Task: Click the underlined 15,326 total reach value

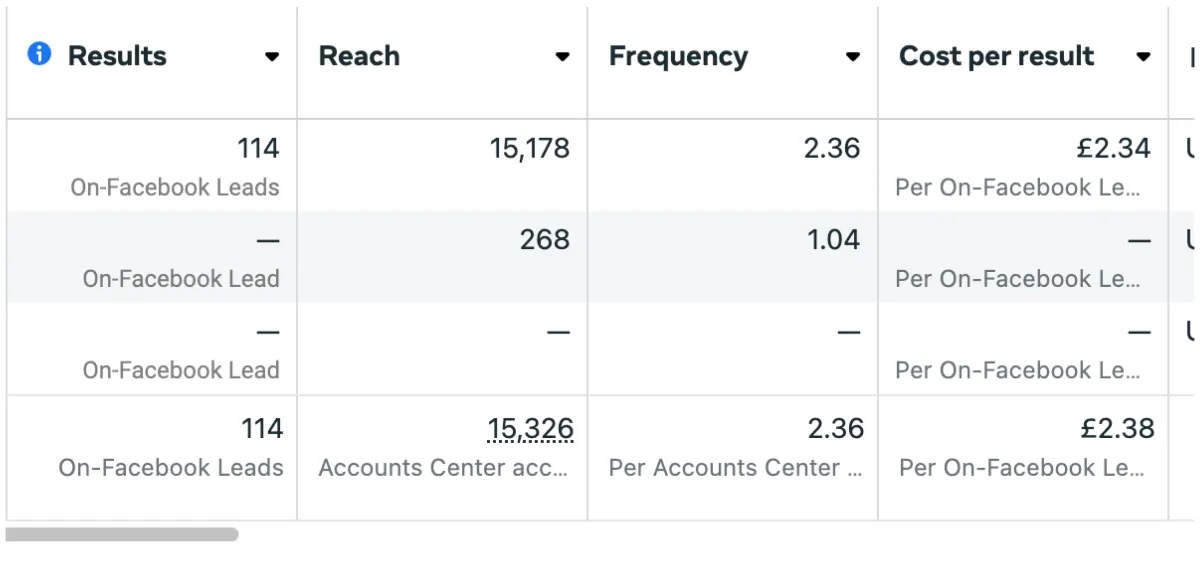Action: coord(530,429)
